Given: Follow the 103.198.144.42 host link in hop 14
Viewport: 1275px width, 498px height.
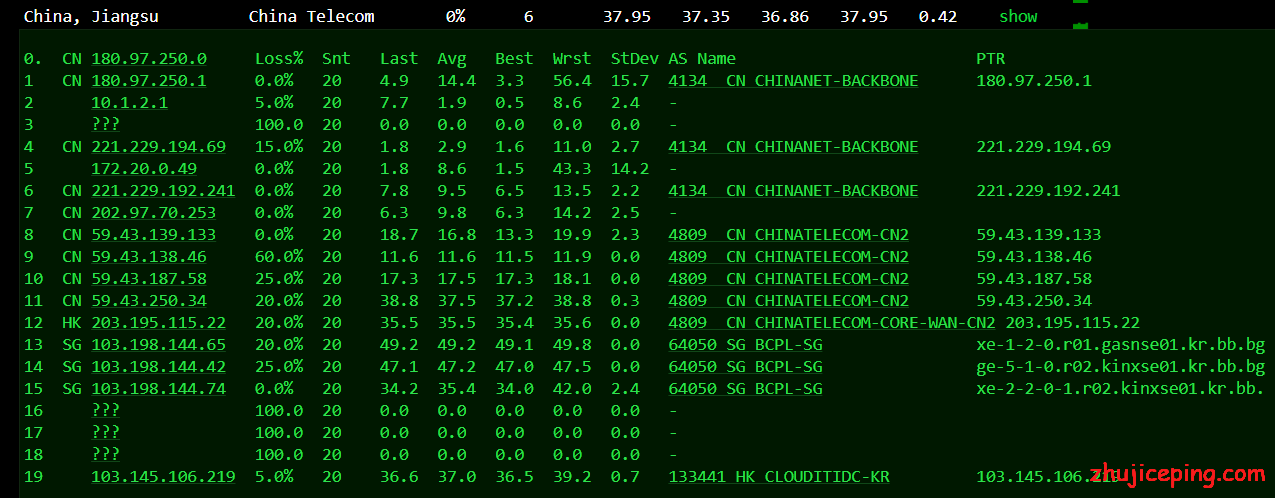Looking at the screenshot, I should point(158,367).
